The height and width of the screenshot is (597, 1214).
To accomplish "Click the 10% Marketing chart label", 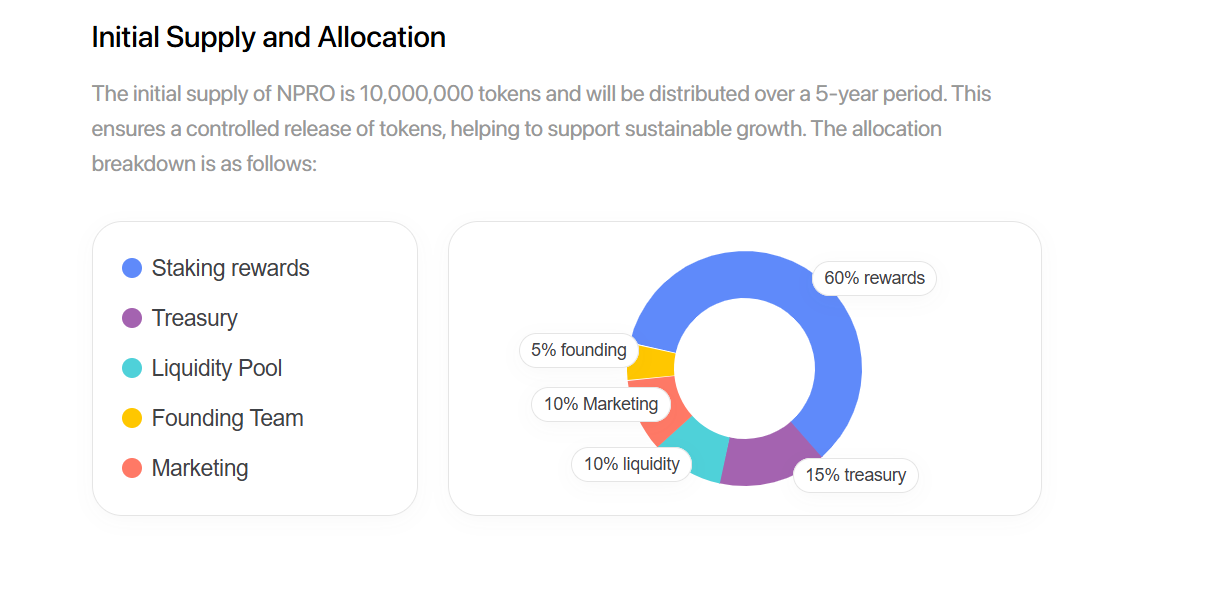I will point(600,404).
